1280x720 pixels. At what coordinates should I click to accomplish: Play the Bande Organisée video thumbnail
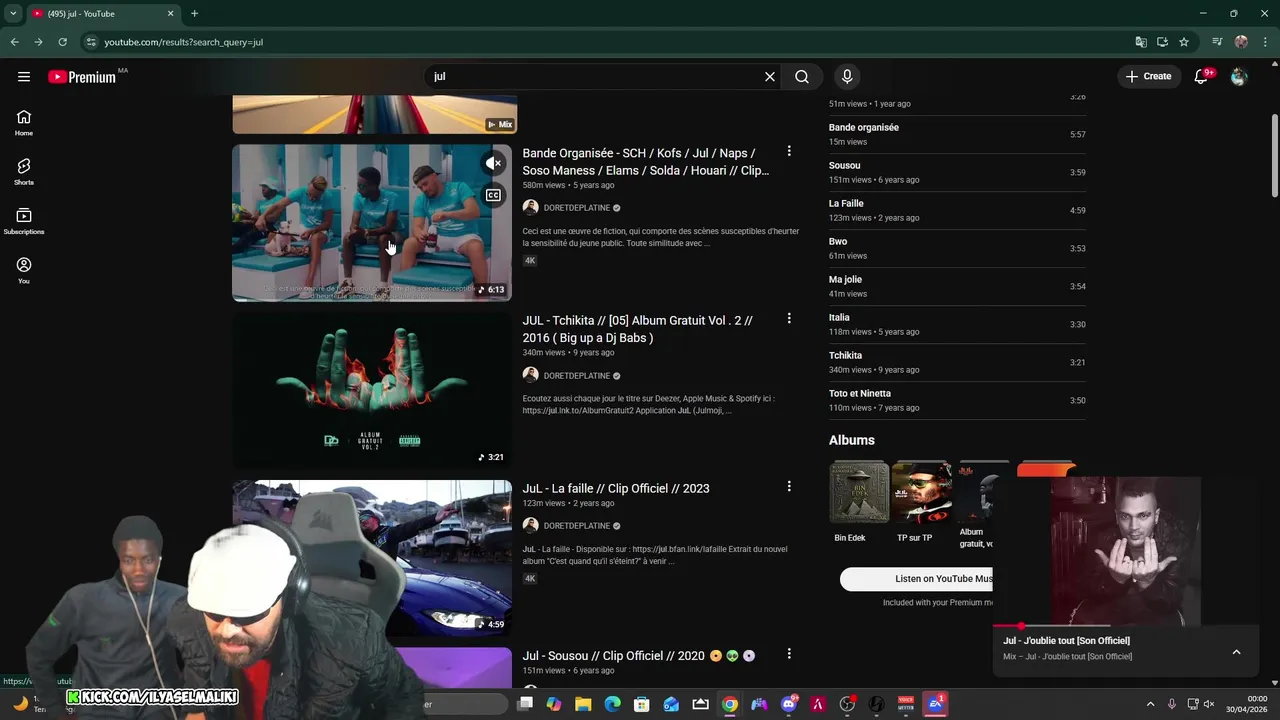(372, 223)
